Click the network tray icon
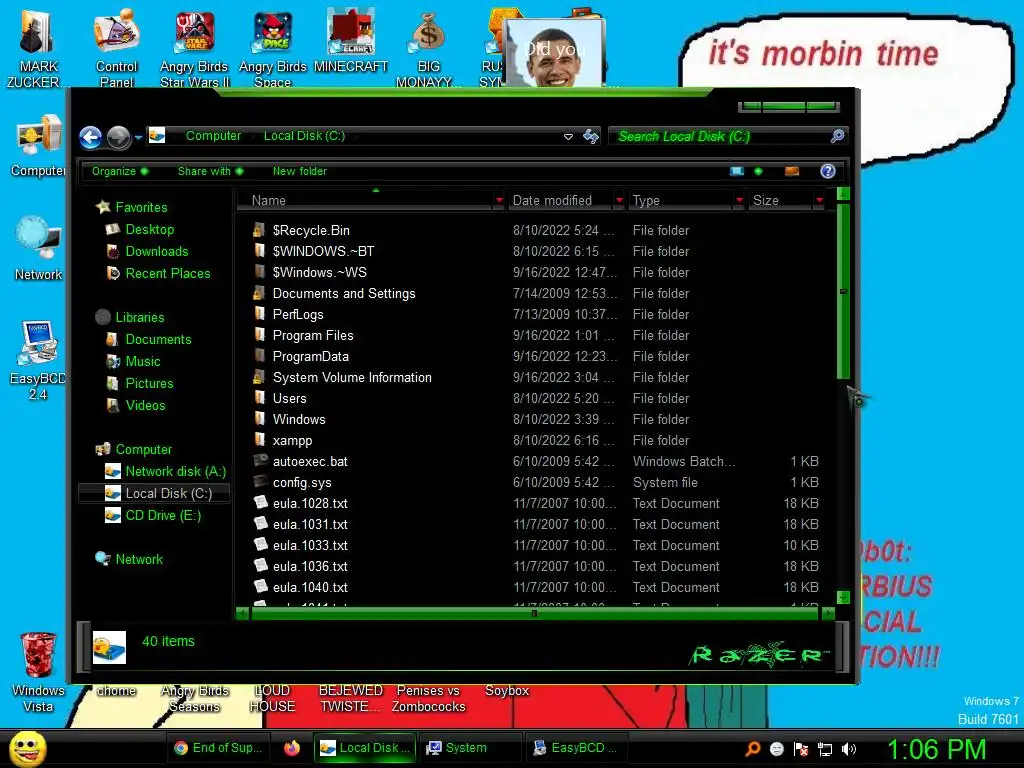This screenshot has width=1024, height=768. [x=825, y=749]
